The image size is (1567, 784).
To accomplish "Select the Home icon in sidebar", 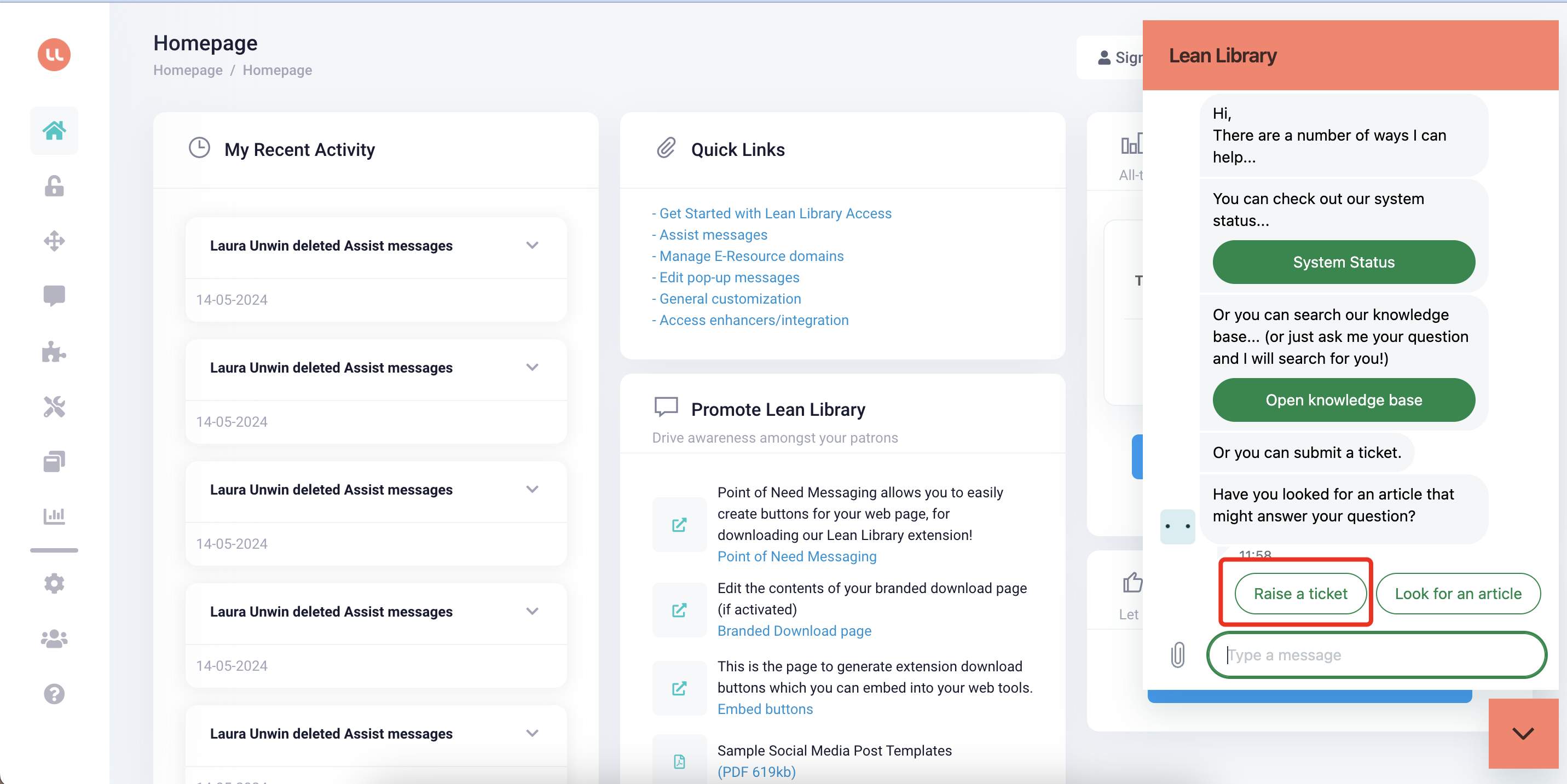I will pyautogui.click(x=54, y=130).
